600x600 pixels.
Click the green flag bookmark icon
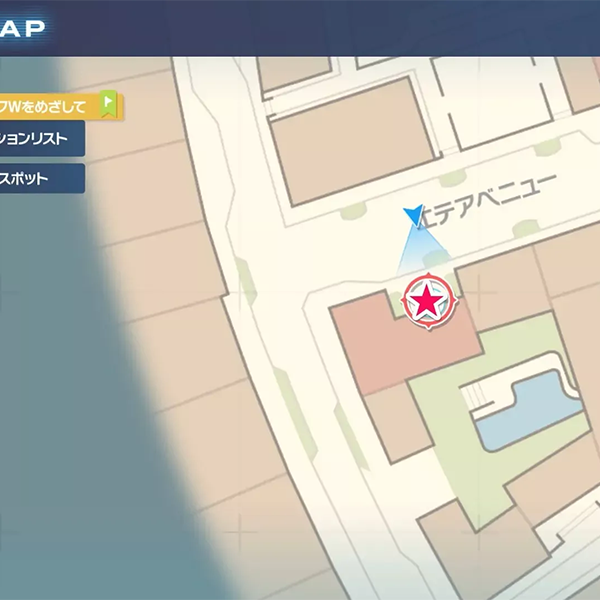tap(109, 104)
